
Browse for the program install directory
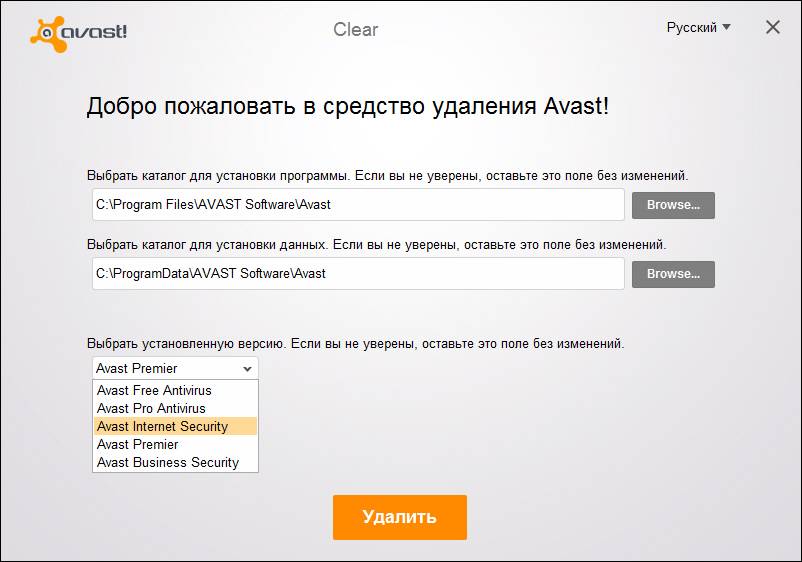click(673, 205)
